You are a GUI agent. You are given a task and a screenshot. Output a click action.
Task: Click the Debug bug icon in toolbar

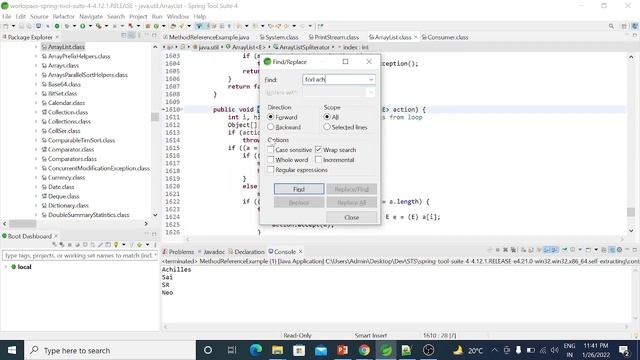66,26
